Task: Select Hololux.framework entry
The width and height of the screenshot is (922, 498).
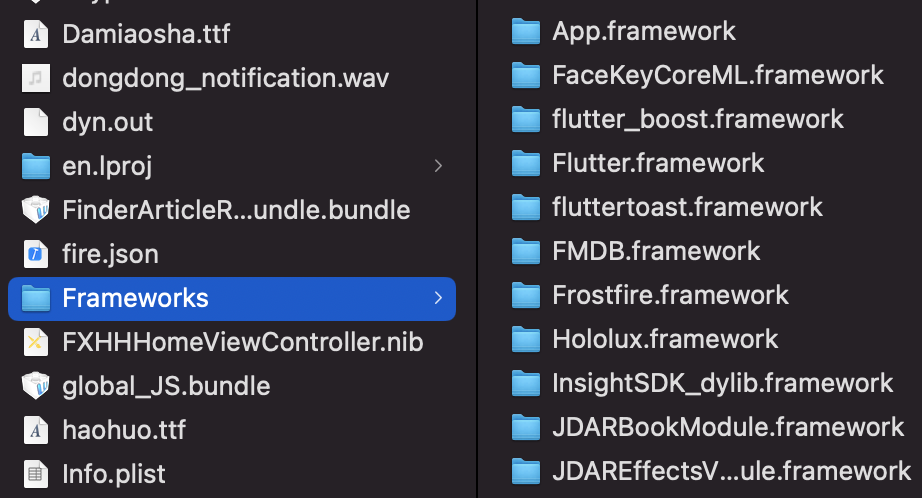Action: (665, 339)
